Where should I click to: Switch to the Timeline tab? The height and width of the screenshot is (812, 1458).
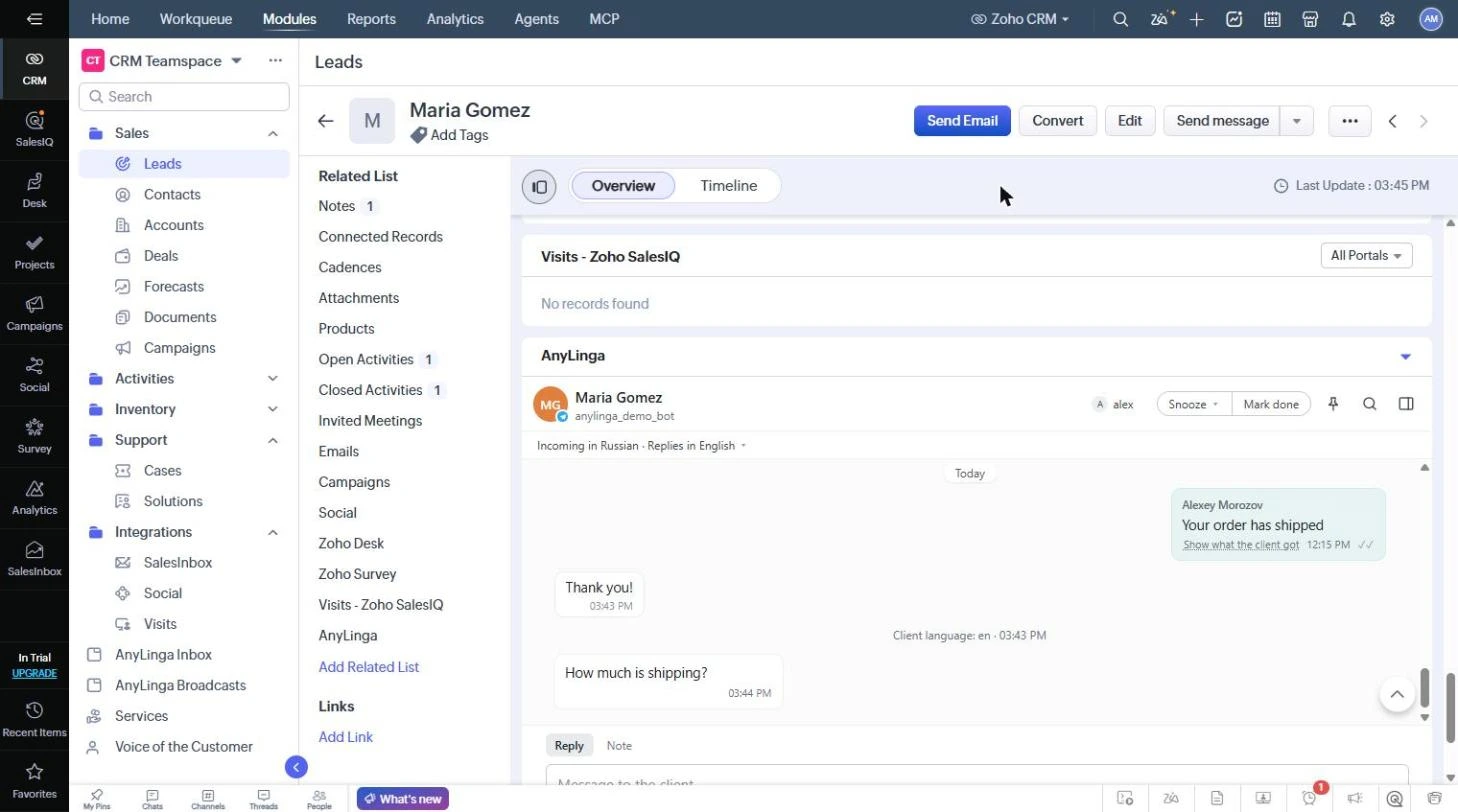coord(728,186)
